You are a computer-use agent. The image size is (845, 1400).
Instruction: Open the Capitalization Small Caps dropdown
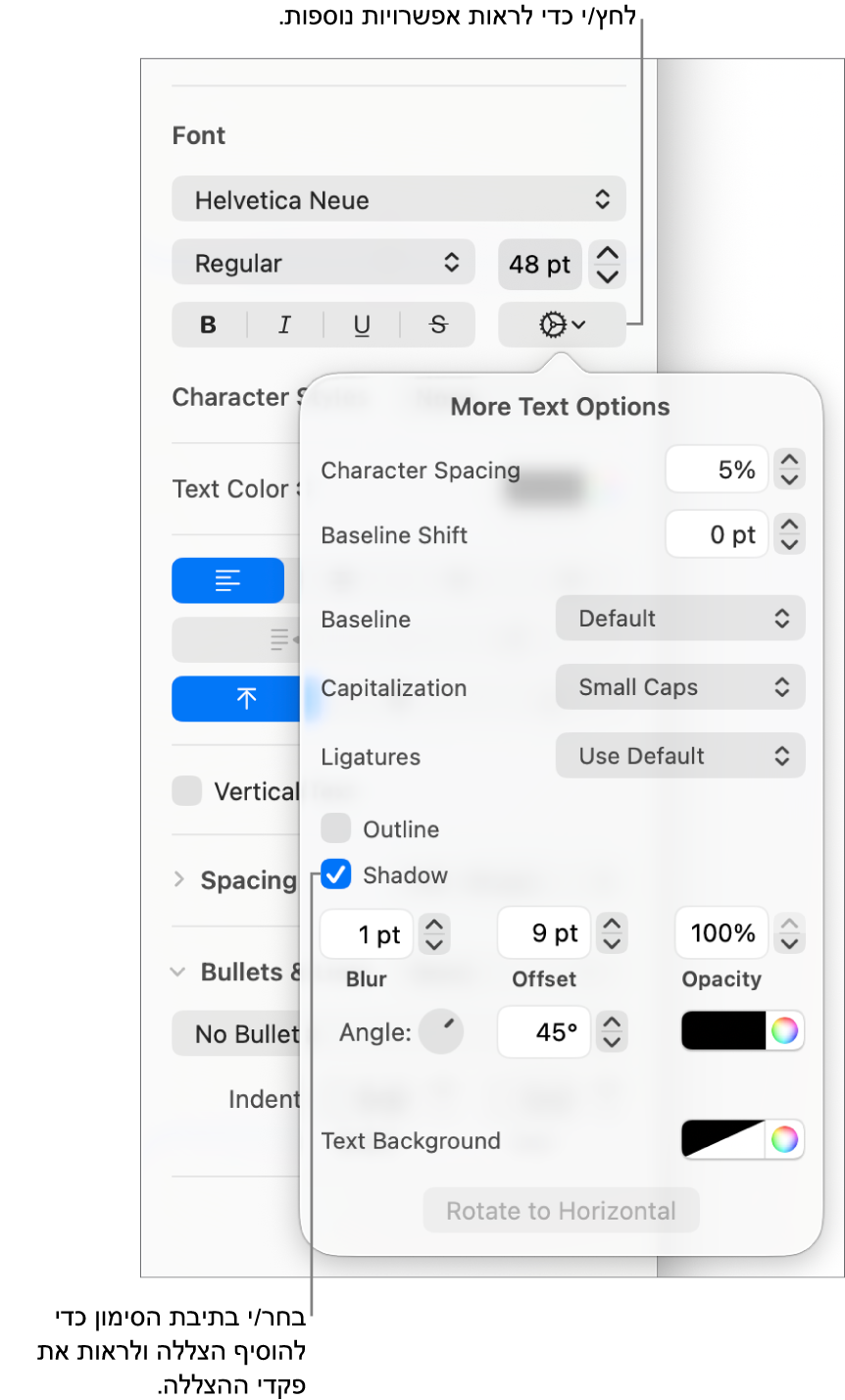click(x=680, y=687)
